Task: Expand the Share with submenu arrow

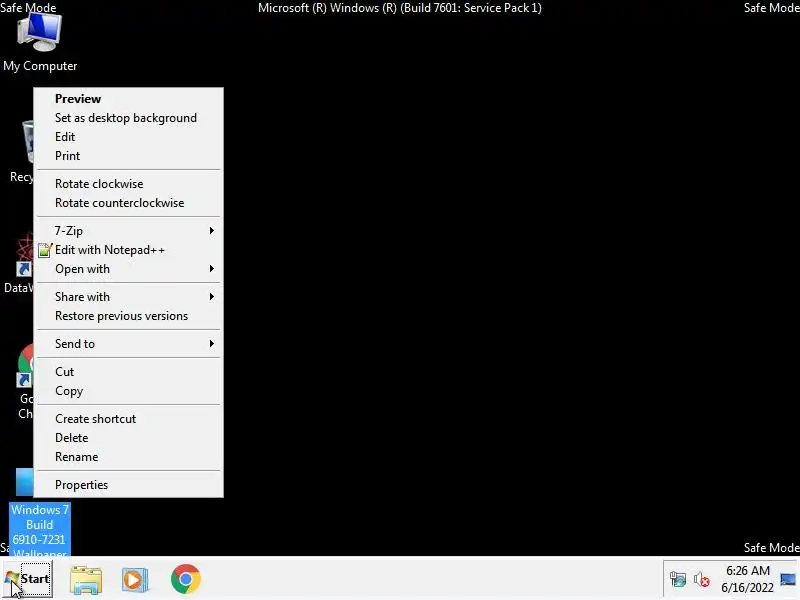Action: pyautogui.click(x=211, y=296)
